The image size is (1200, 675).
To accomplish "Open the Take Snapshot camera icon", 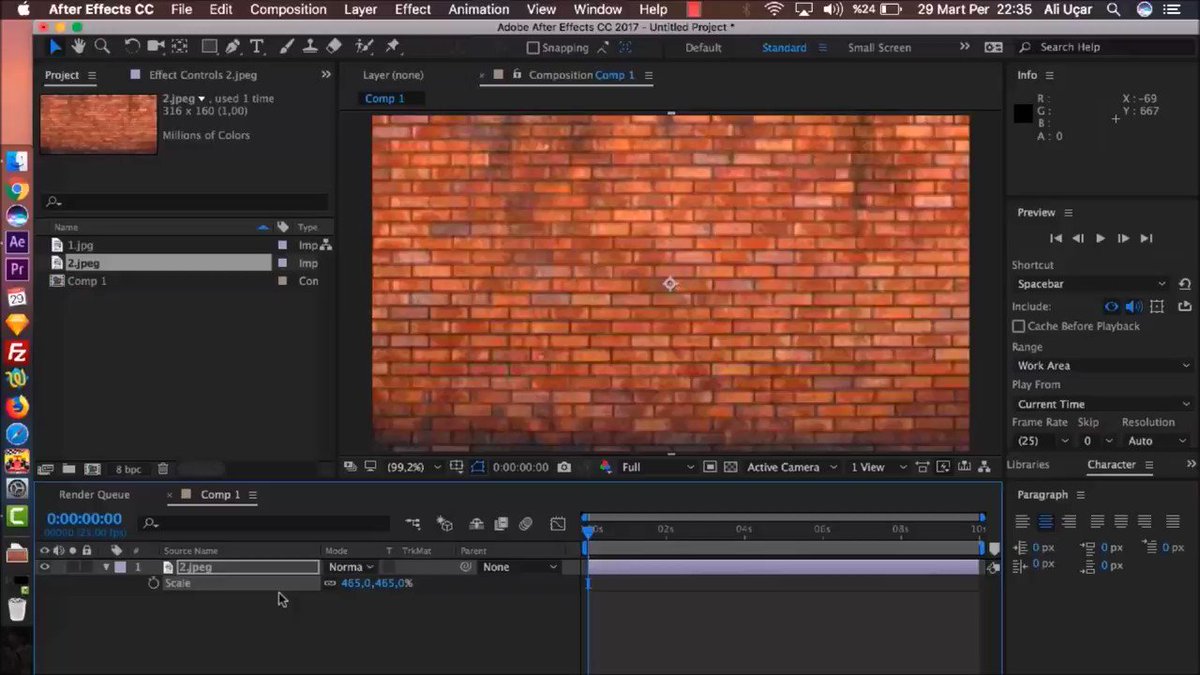I will 564,467.
